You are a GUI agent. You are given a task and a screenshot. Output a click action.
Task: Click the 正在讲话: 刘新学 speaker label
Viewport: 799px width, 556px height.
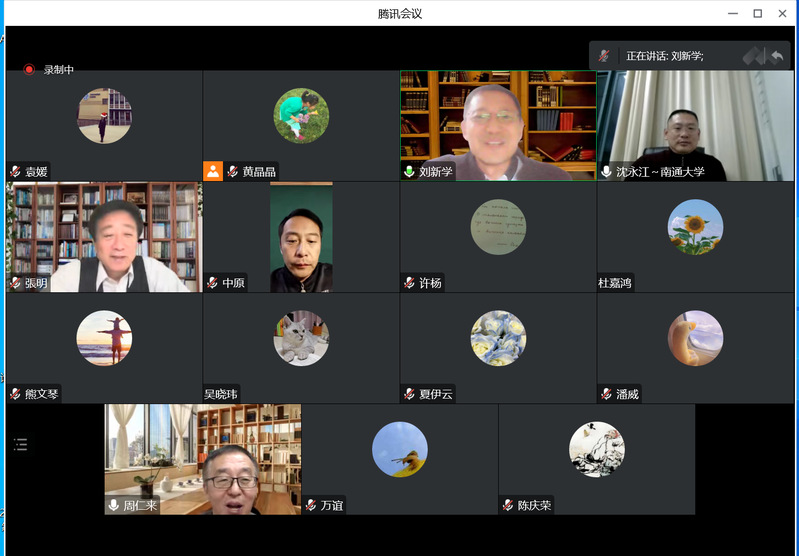[664, 56]
